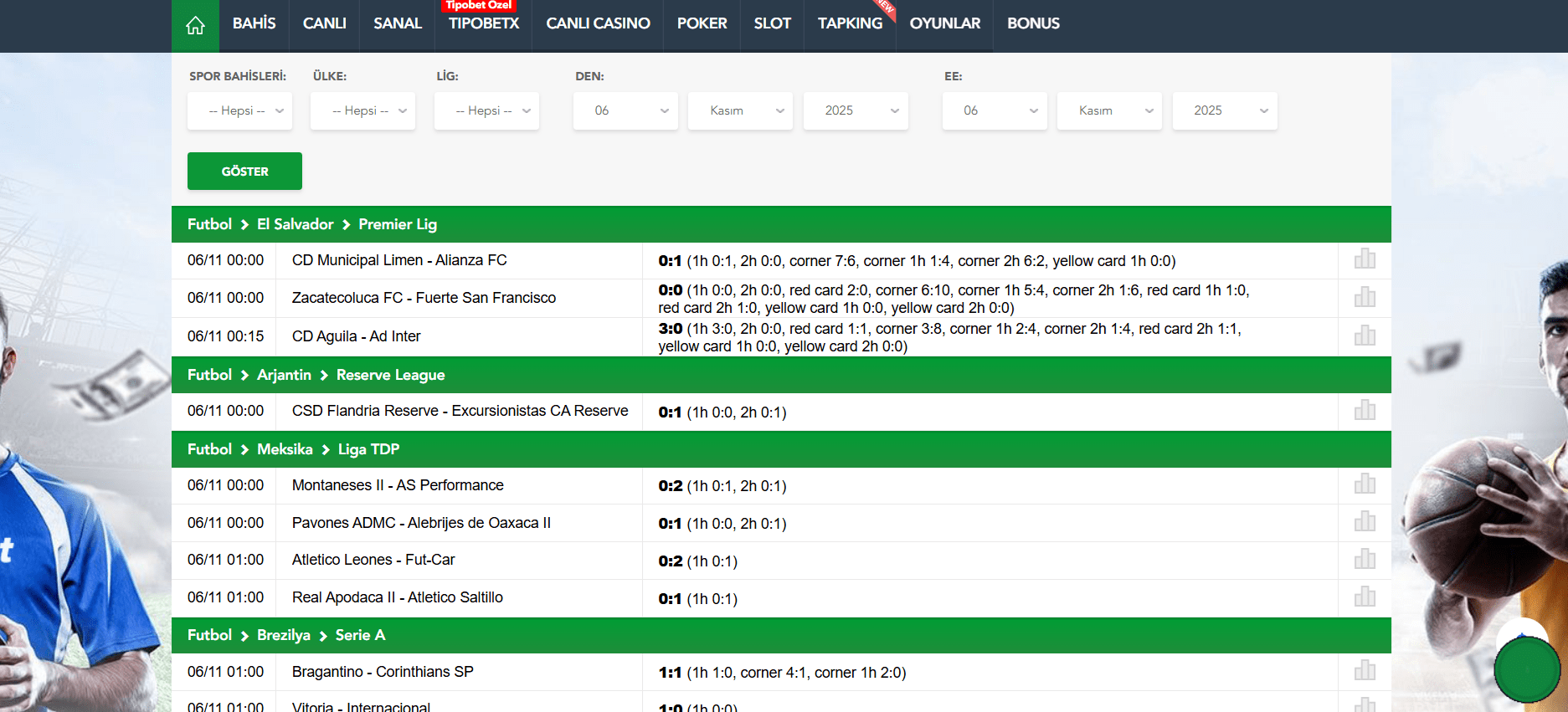
Task: Expand the Ülke country dropdown
Action: [362, 110]
